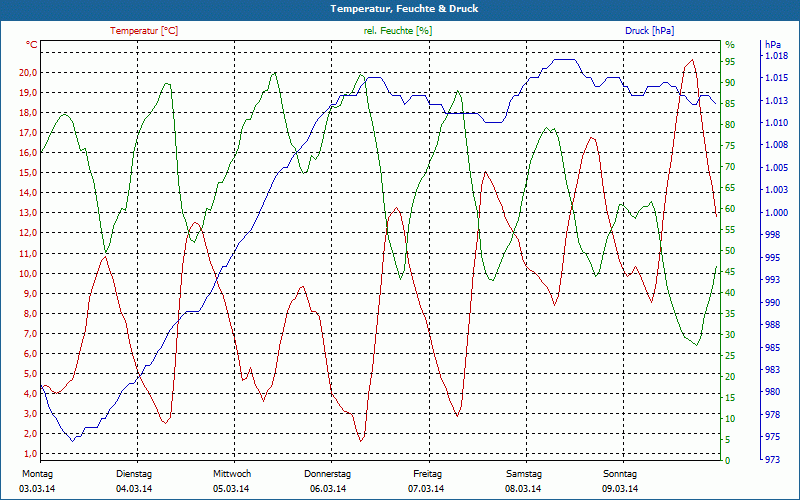Click the "Samstag" day label
The height and width of the screenshot is (500, 800).
click(x=523, y=474)
